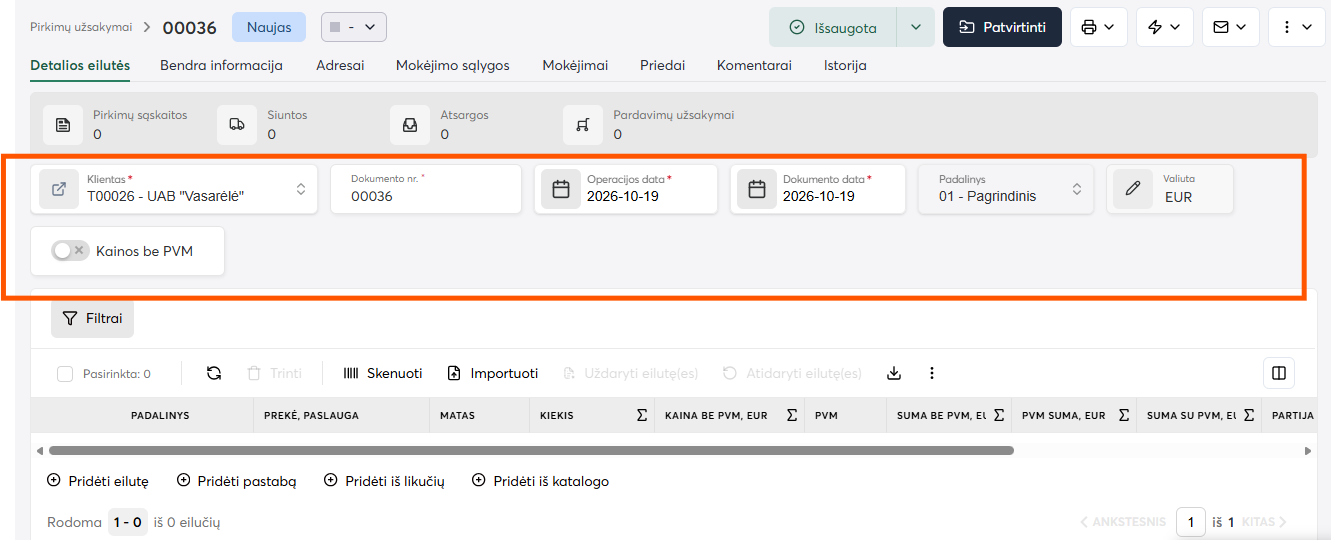Expand the Padalinys dropdown

coord(1077,189)
